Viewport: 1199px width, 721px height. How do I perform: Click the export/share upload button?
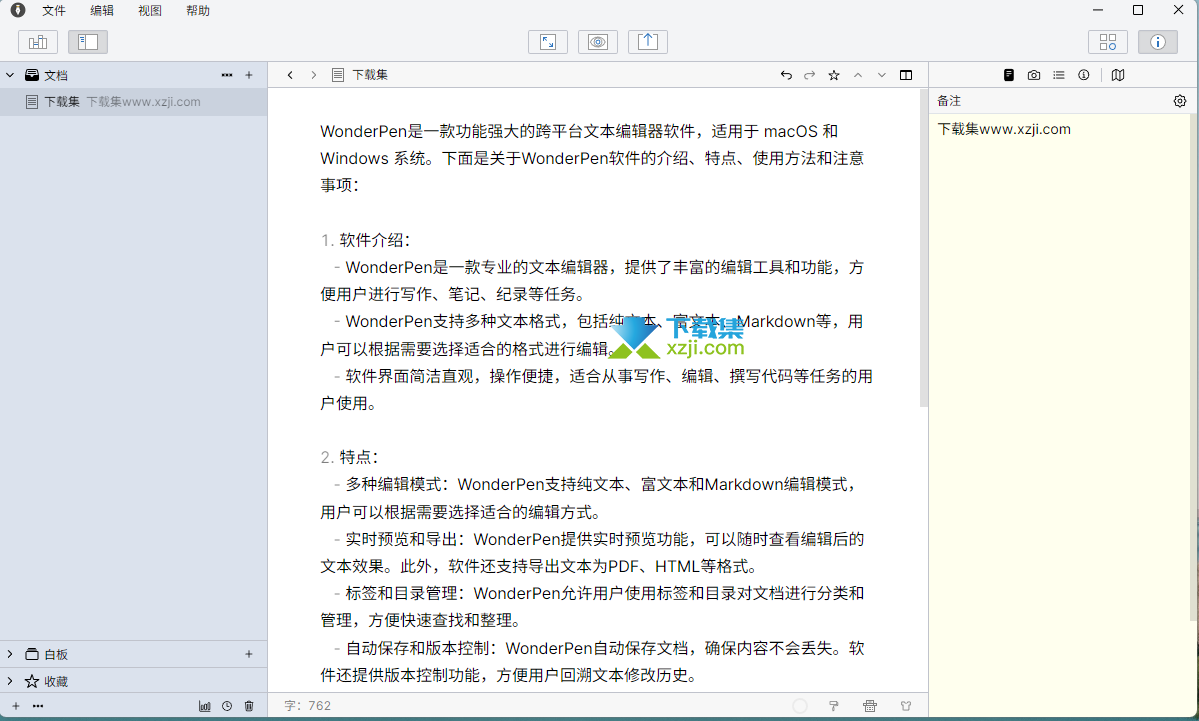(648, 42)
